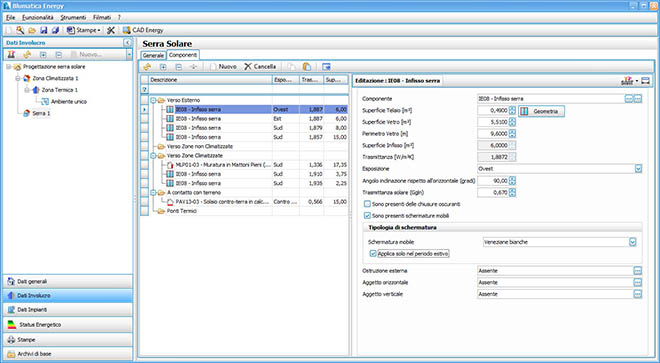The width and height of the screenshot is (660, 363).
Task: Open CAD Energy from the toolbar
Action: coord(143,30)
